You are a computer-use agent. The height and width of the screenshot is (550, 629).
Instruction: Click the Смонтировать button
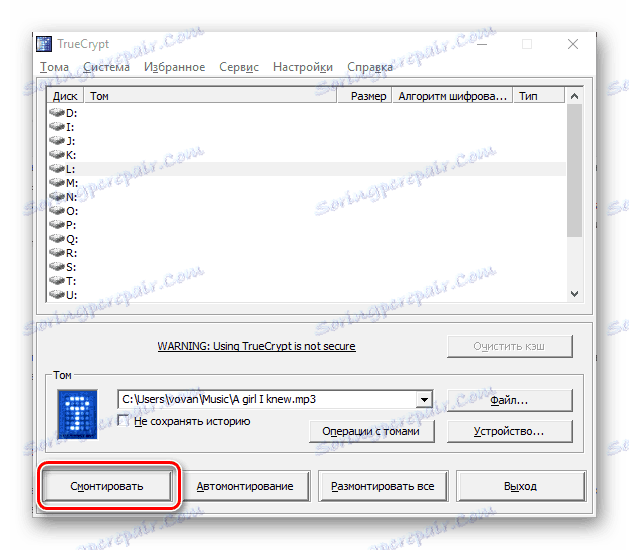pyautogui.click(x=107, y=486)
